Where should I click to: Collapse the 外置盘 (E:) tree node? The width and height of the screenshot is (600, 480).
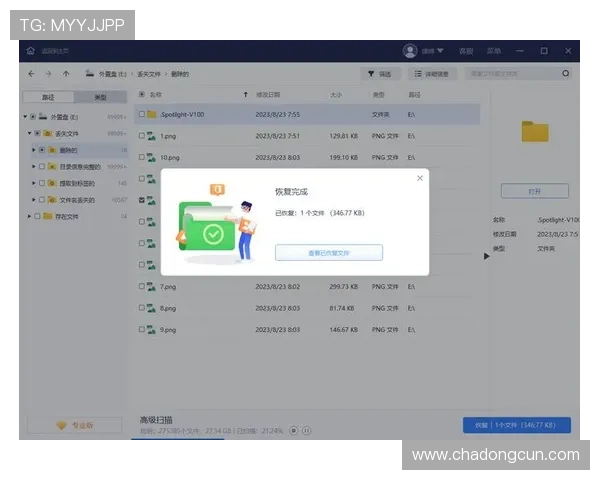coord(25,116)
